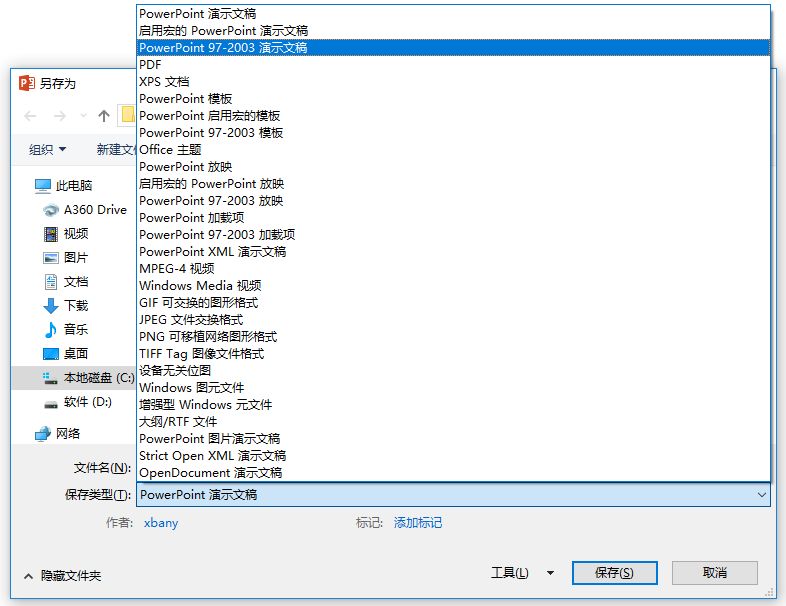This screenshot has width=786, height=606.
Task: Open 音乐 folder in sidebar
Action: pyautogui.click(x=66, y=330)
